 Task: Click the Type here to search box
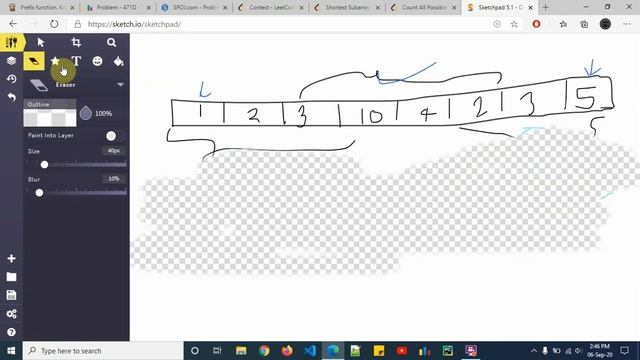pos(103,351)
